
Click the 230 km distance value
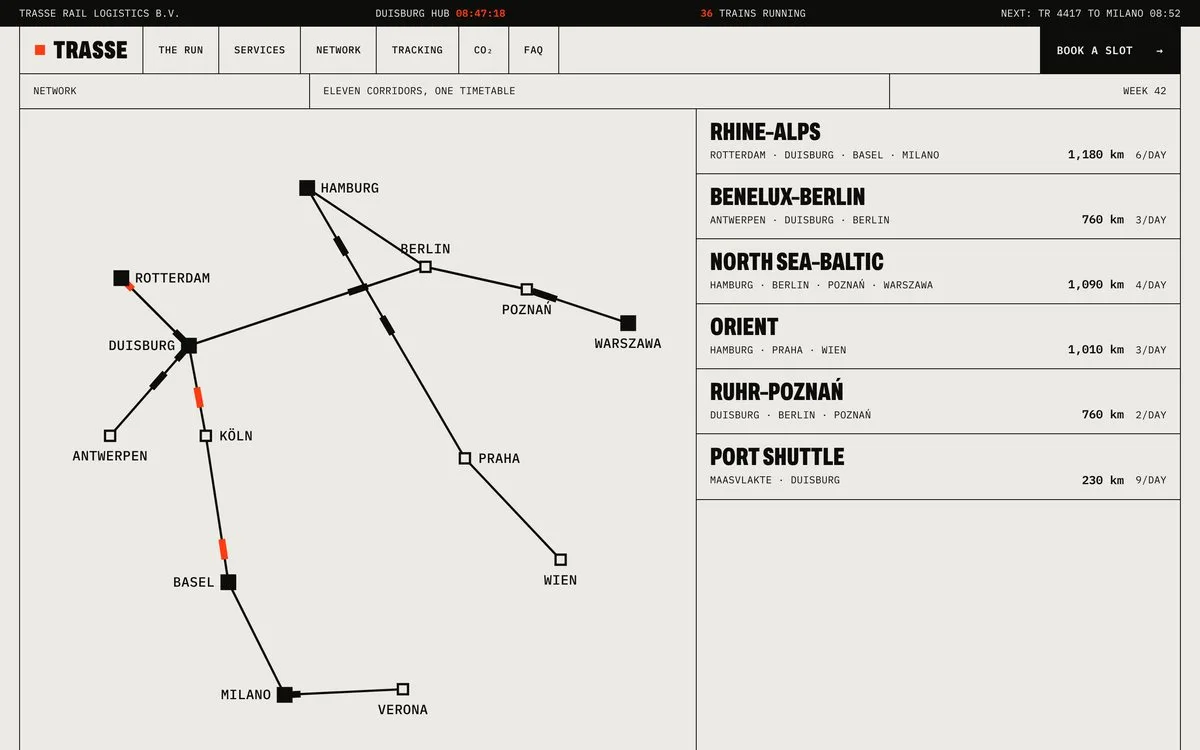click(1103, 480)
